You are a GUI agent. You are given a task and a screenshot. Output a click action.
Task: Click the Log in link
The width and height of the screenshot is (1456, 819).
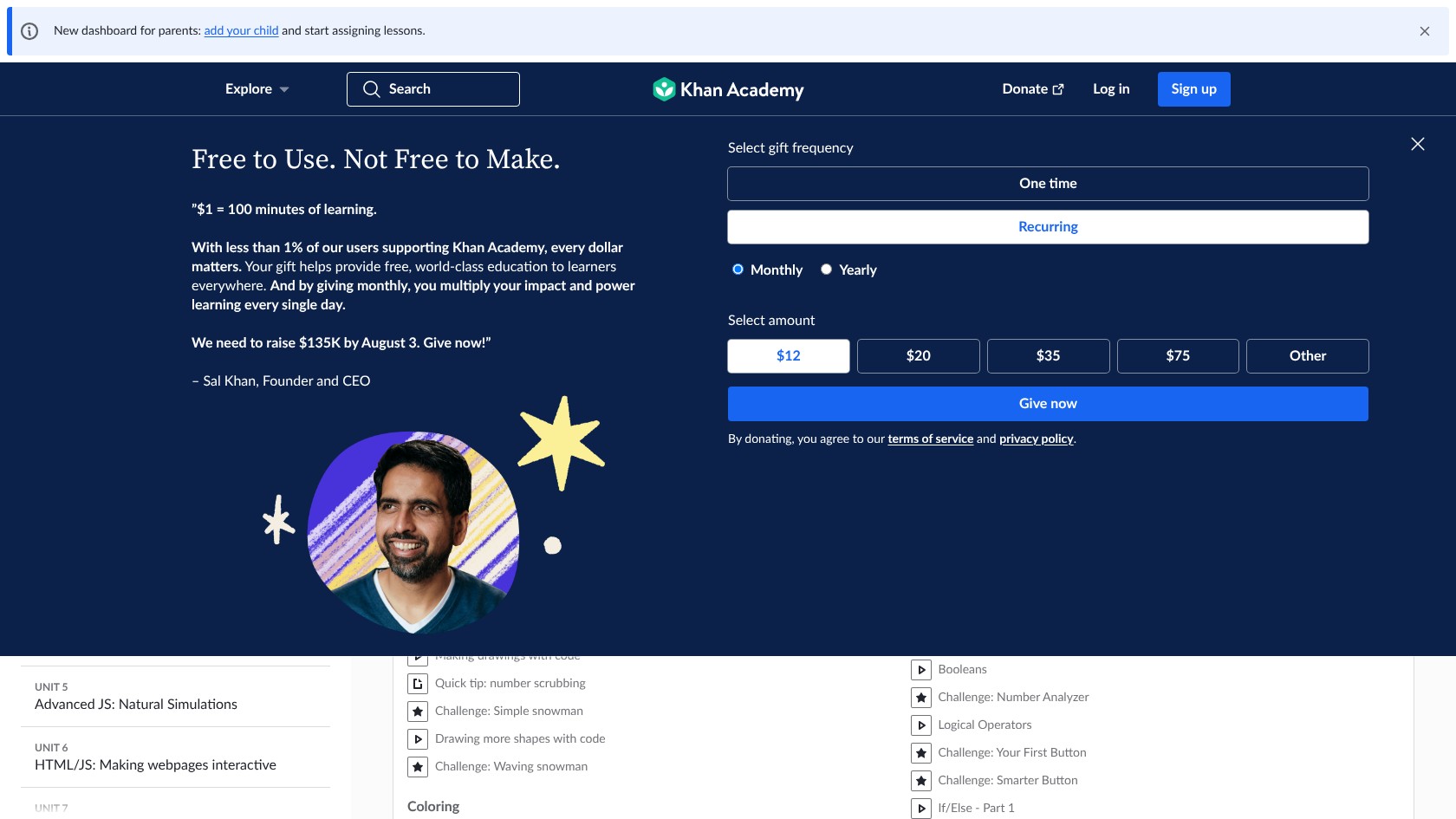tap(1111, 89)
